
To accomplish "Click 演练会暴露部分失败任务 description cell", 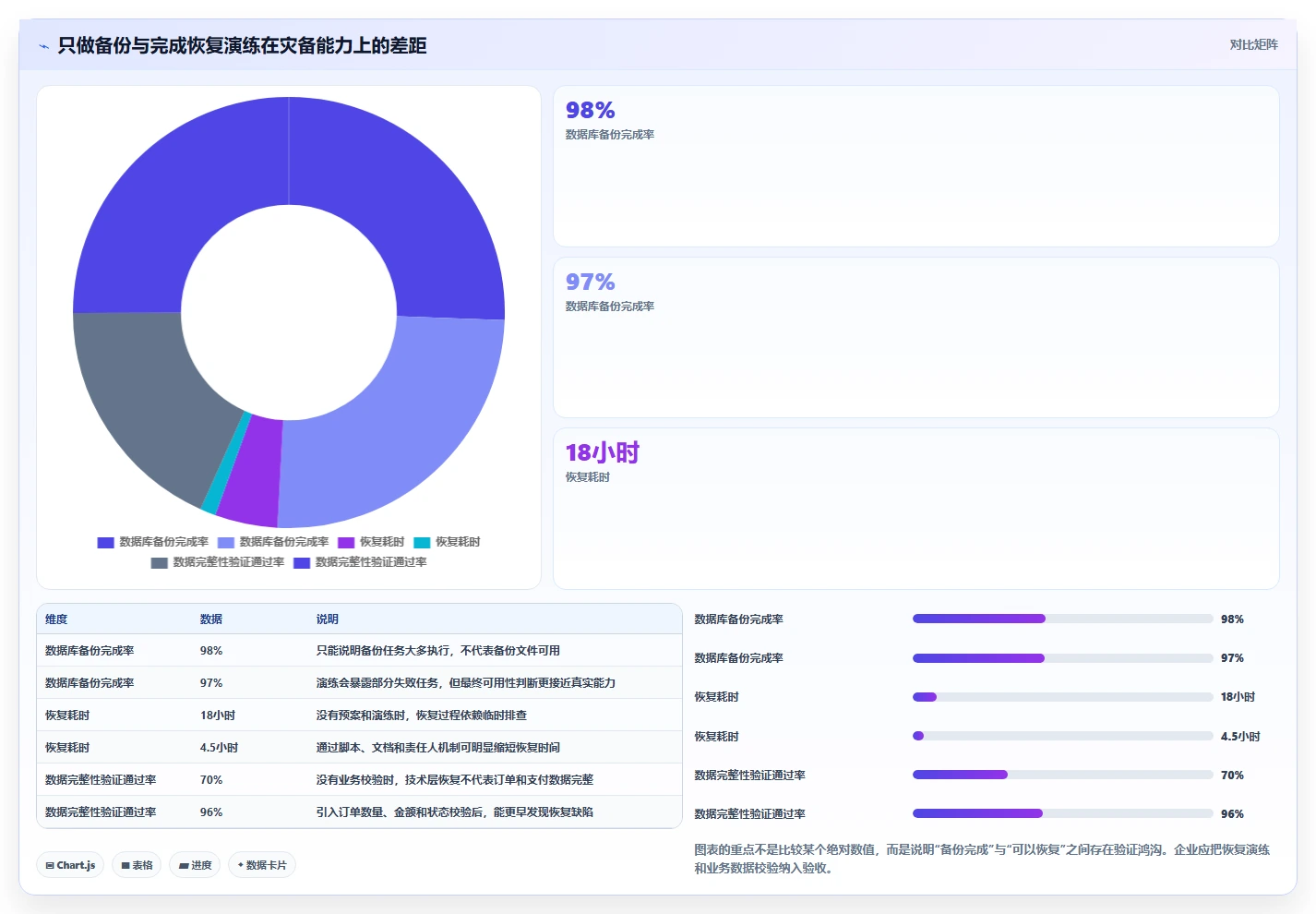I will point(466,683).
